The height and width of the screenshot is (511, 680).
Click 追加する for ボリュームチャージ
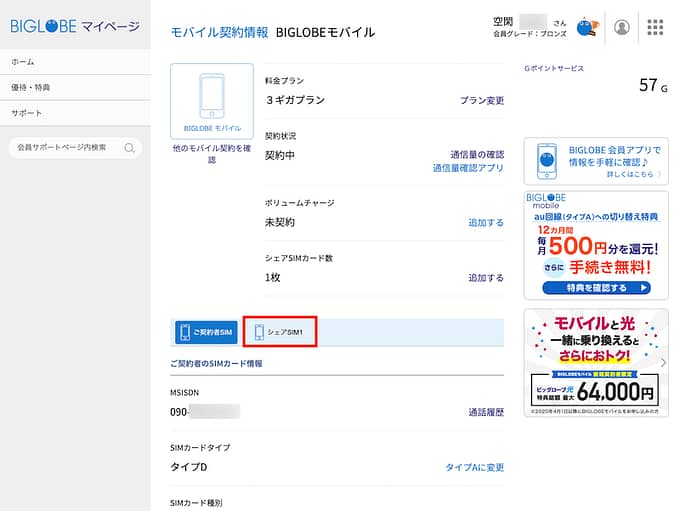coord(486,223)
